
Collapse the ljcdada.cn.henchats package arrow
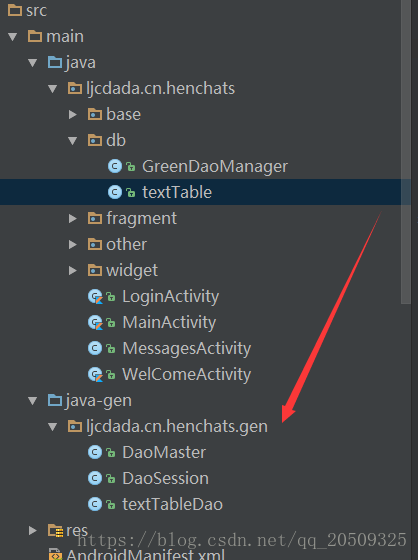point(53,89)
